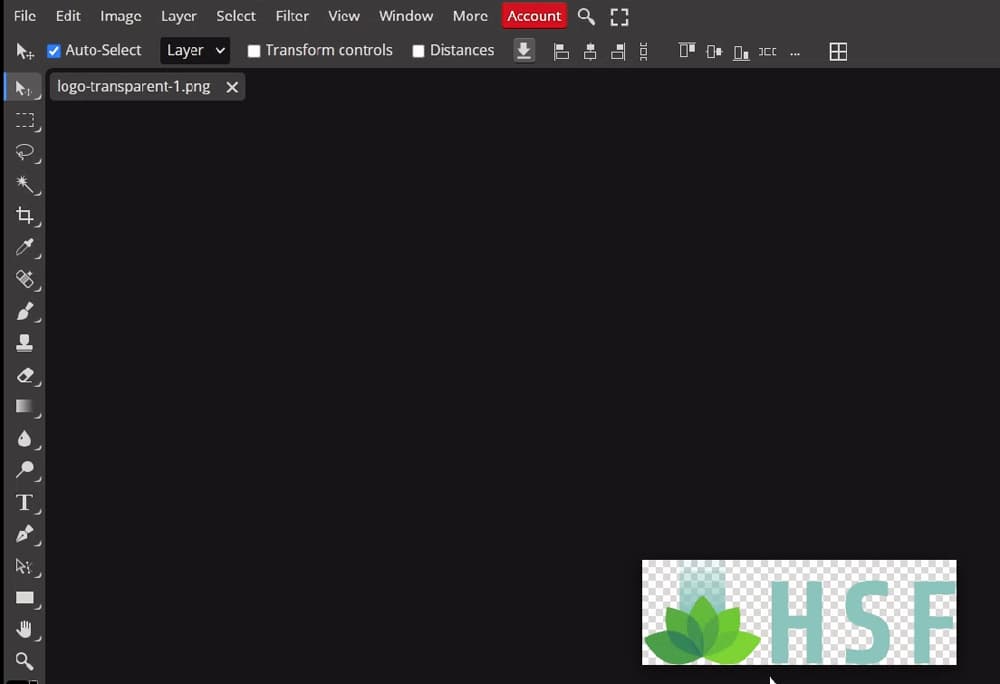Click the Move tool icon in options bar
This screenshot has width=1000, height=684.
25,51
